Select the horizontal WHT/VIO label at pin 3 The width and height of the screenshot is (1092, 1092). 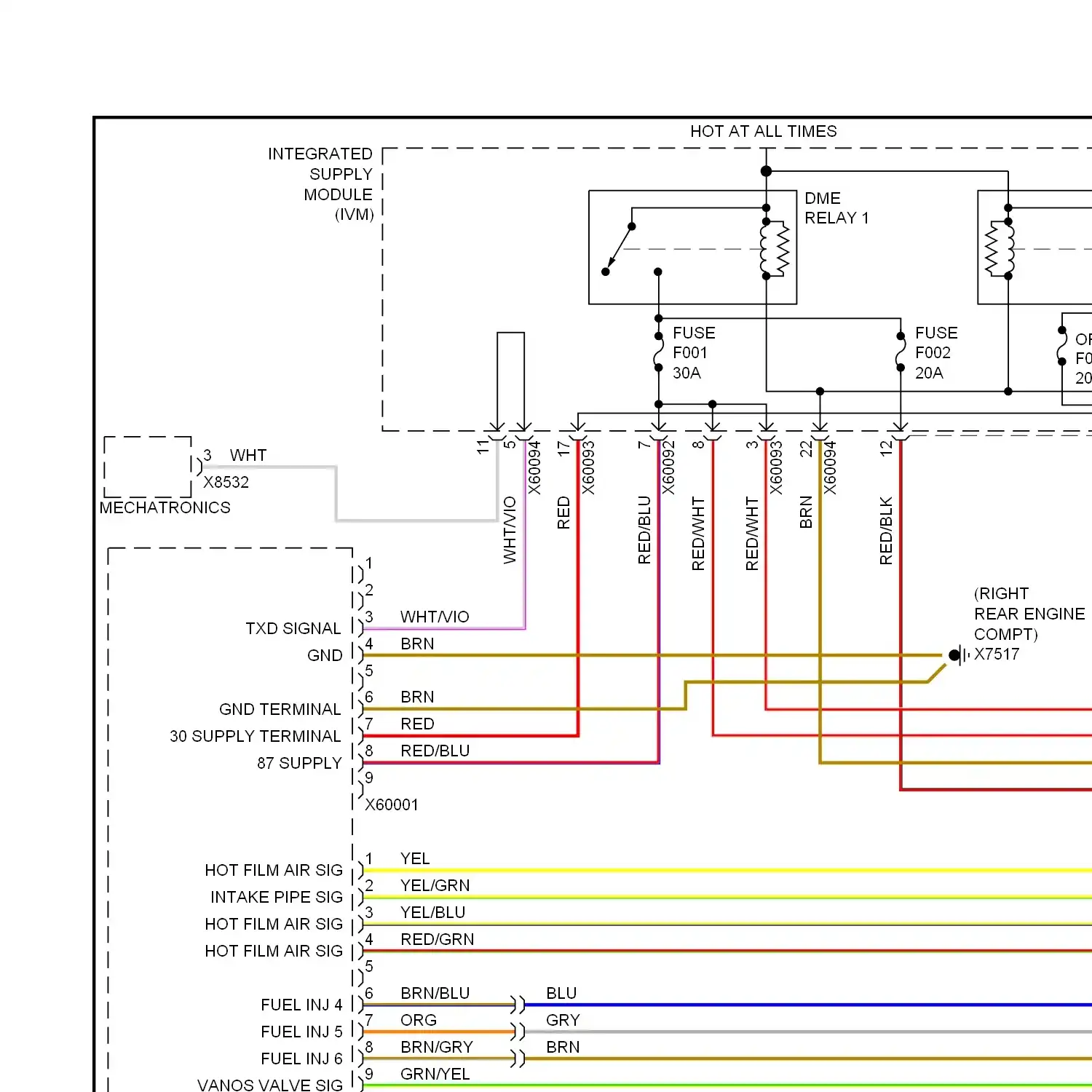(x=435, y=617)
